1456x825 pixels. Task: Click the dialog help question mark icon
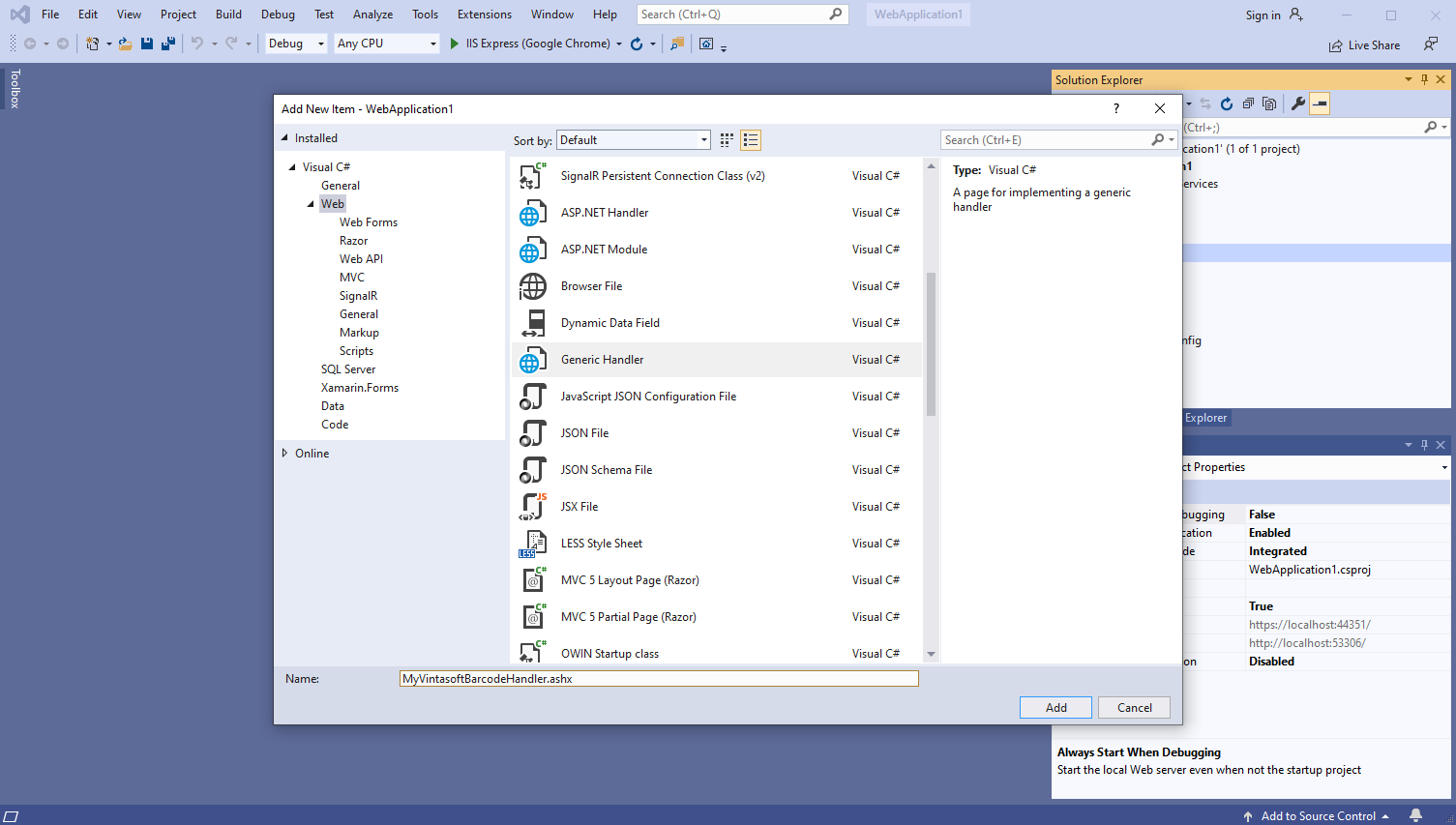click(1116, 108)
